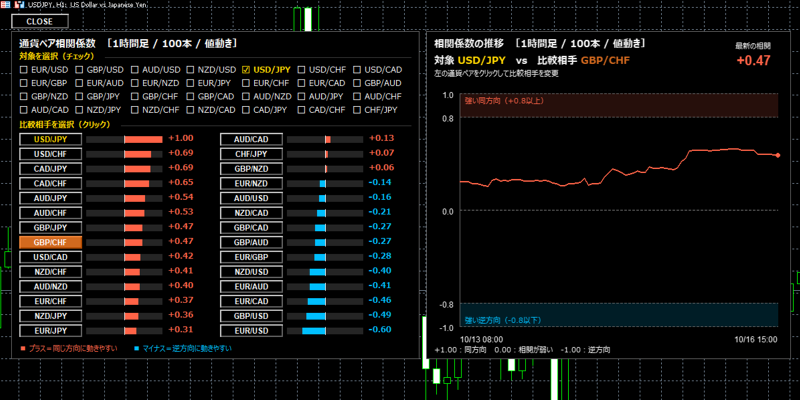Check the GBP/CHF checkbox
This screenshot has width=800, height=400.
coord(135,96)
